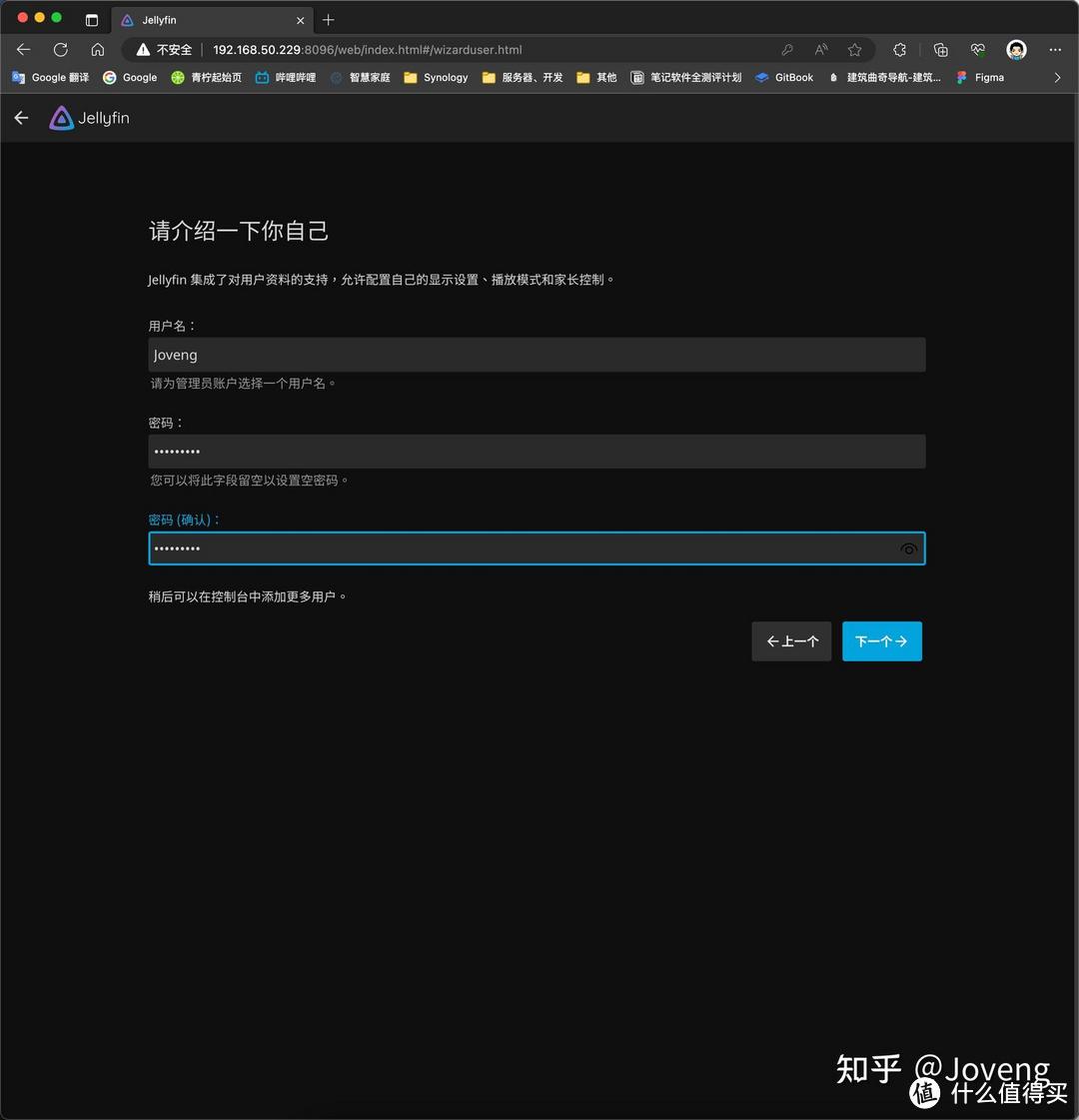The height and width of the screenshot is (1120, 1079).
Task: Click the read aloud icon
Action: pyautogui.click(x=821, y=49)
